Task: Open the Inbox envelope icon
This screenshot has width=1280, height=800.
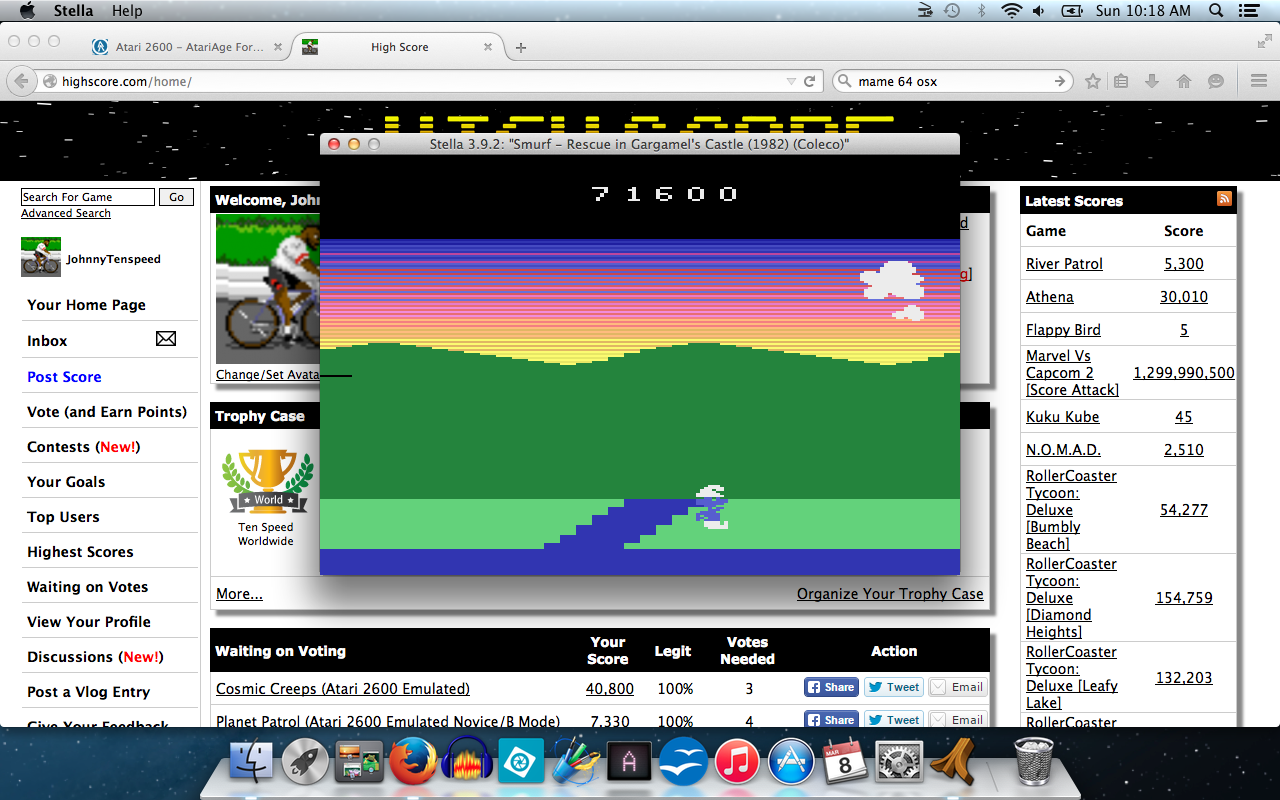Action: tap(166, 340)
